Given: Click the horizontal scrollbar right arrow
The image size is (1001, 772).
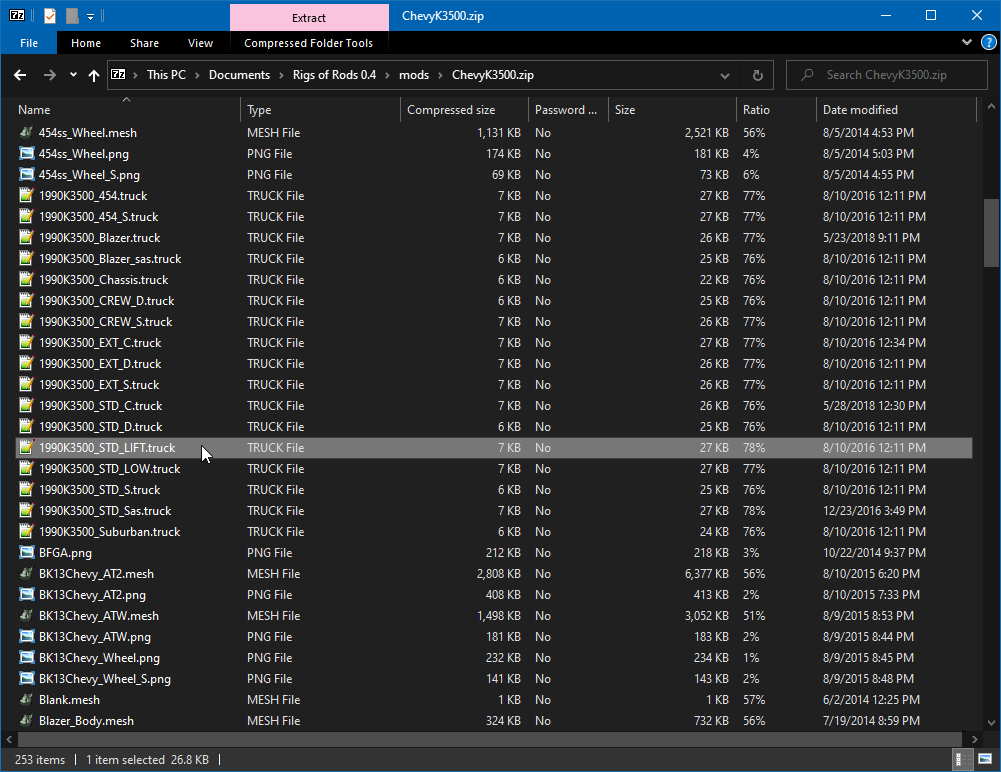Looking at the screenshot, I should [974, 739].
